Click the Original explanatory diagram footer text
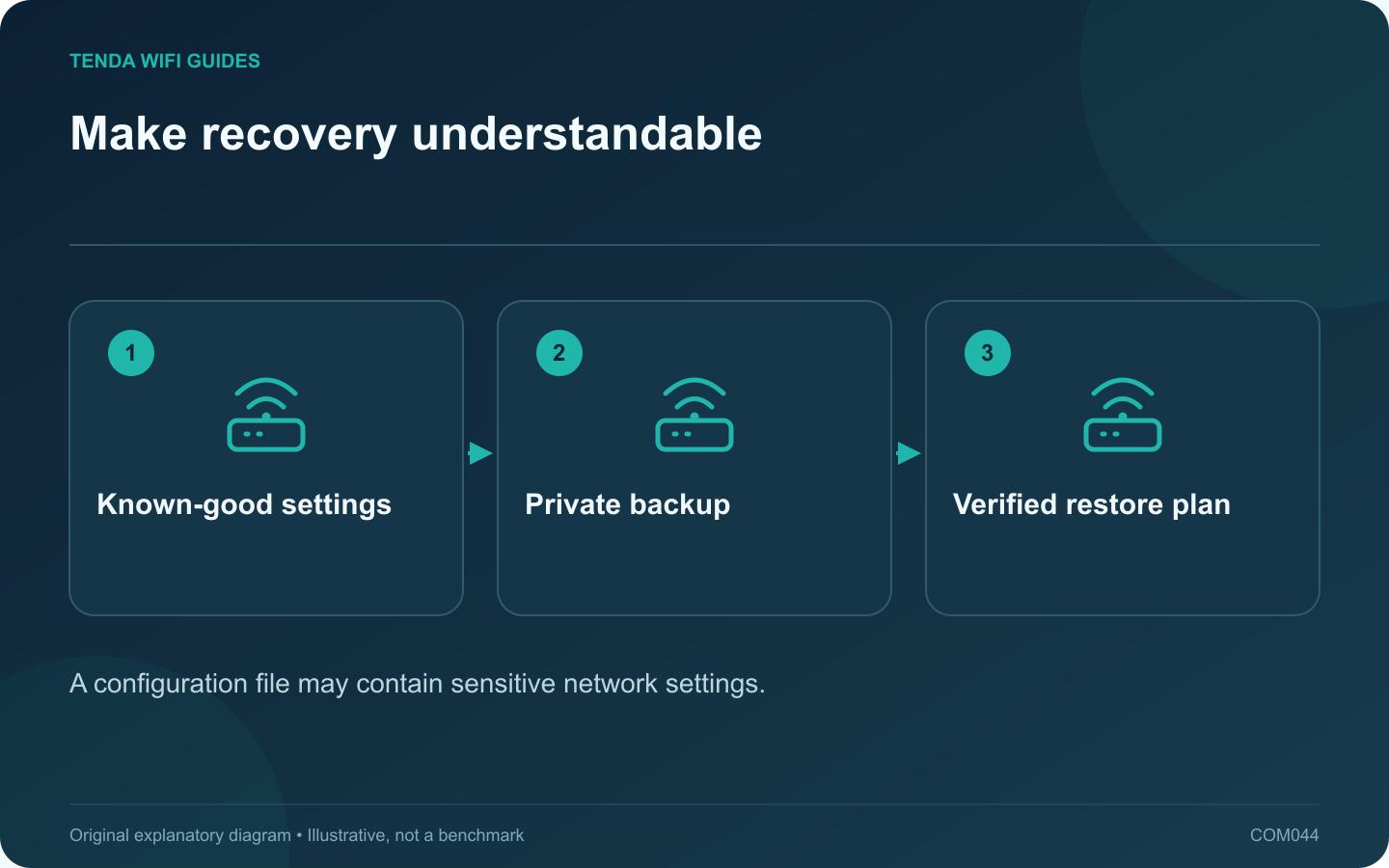 297,835
